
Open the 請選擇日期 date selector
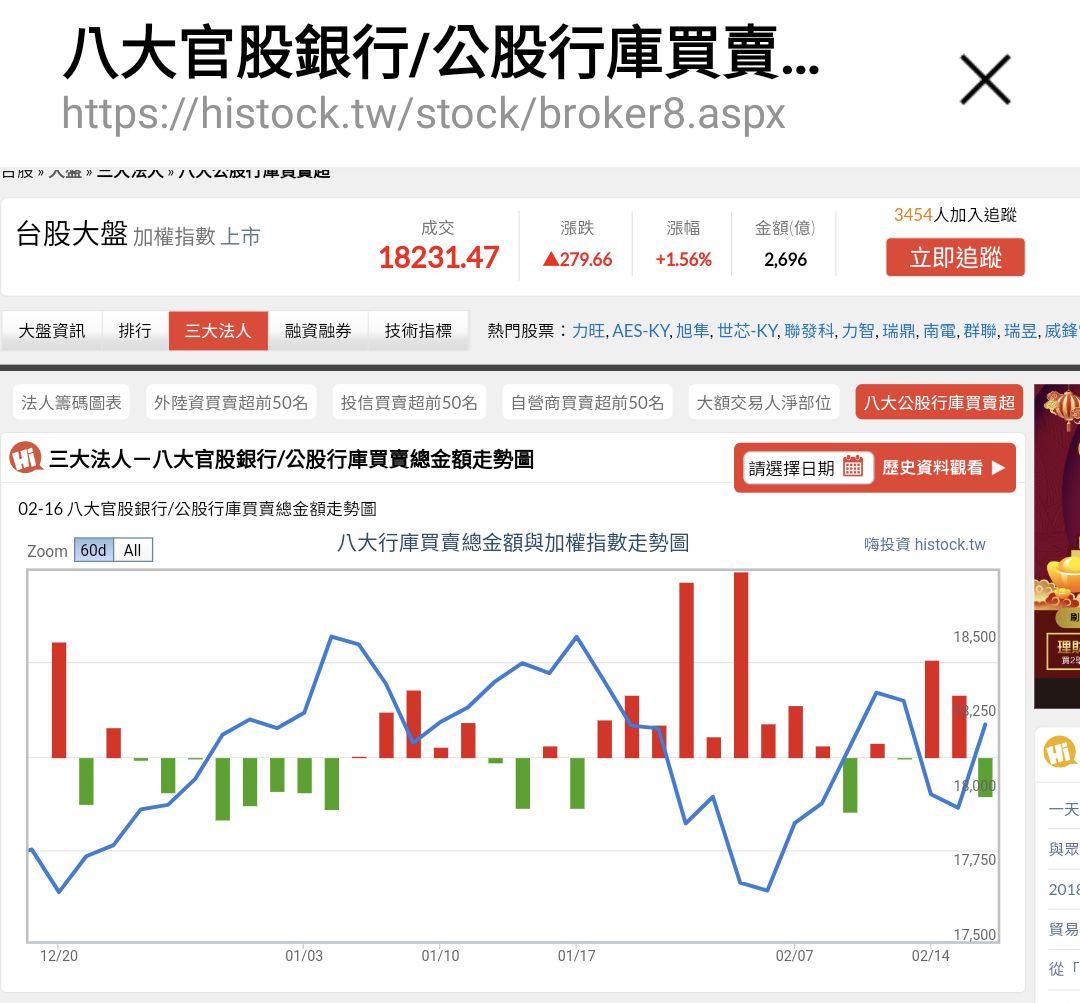[x=805, y=467]
